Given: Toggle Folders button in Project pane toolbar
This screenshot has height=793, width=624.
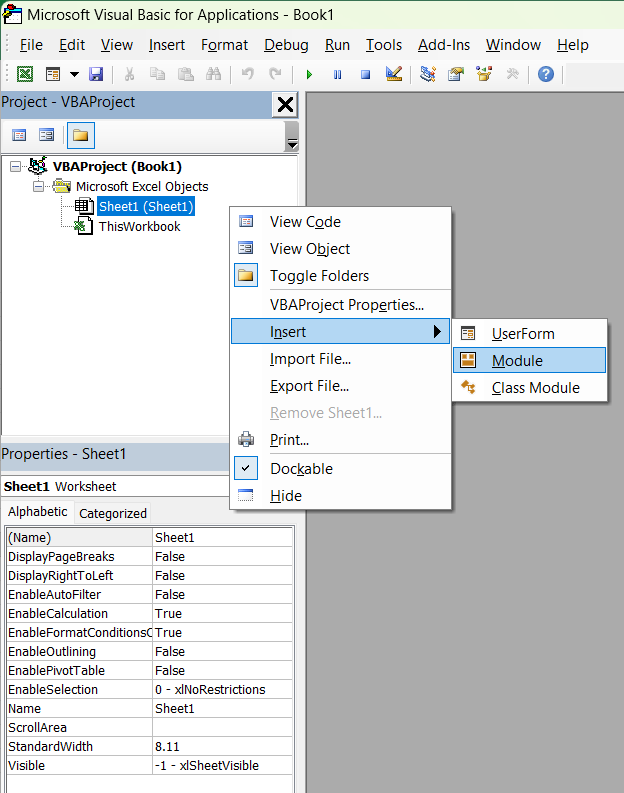Looking at the screenshot, I should pyautogui.click(x=80, y=135).
